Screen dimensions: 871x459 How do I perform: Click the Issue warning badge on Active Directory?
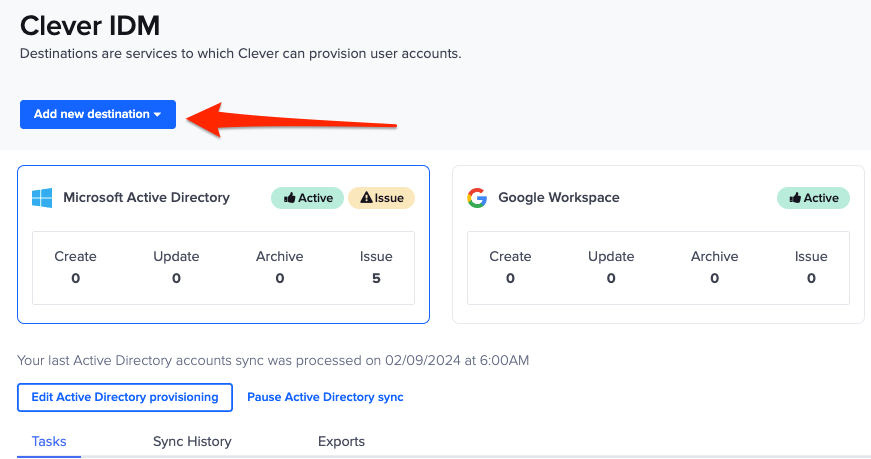point(381,198)
